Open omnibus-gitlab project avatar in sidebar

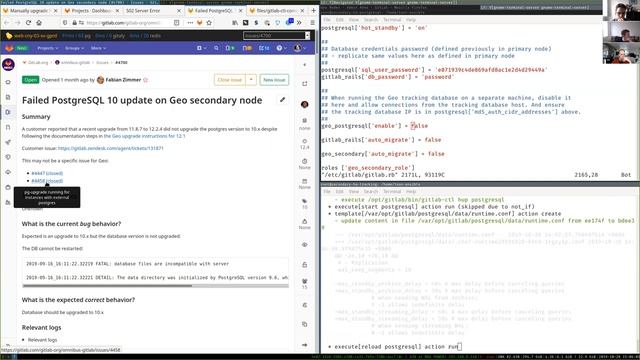click(x=8, y=64)
